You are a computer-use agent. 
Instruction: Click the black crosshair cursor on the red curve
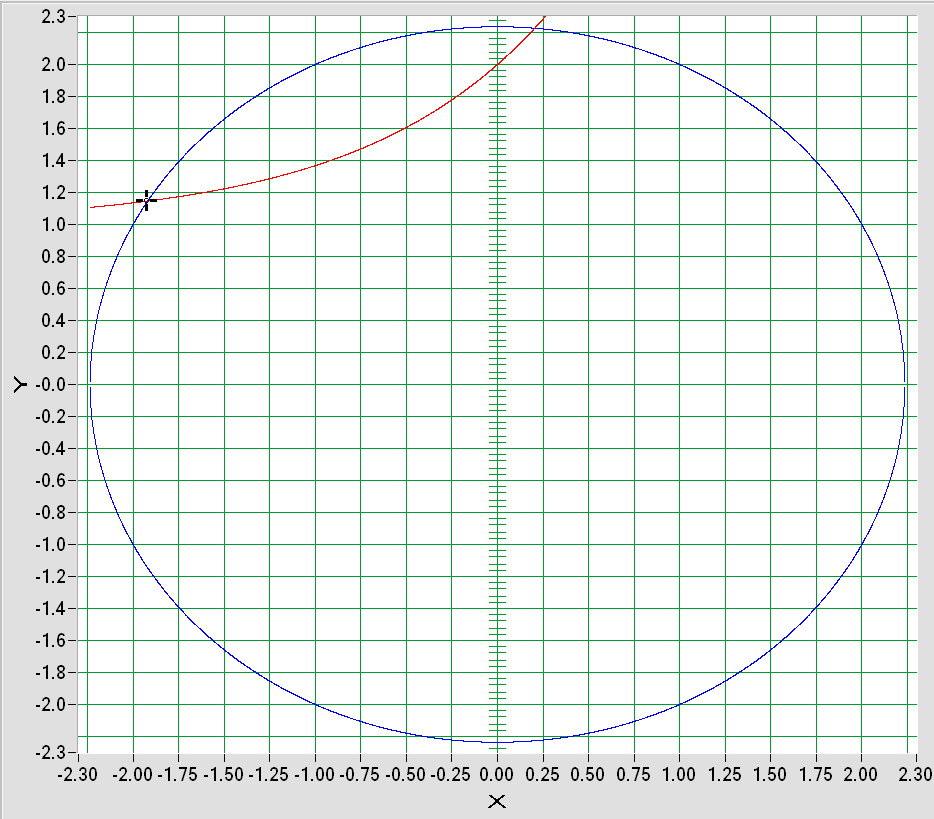(146, 201)
